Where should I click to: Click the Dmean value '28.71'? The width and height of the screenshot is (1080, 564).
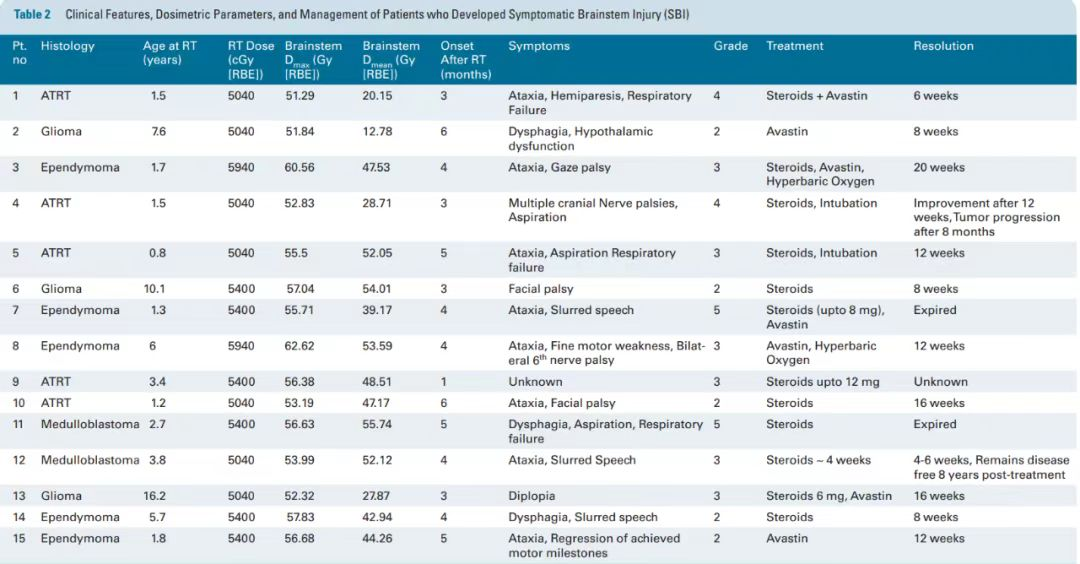click(x=377, y=203)
